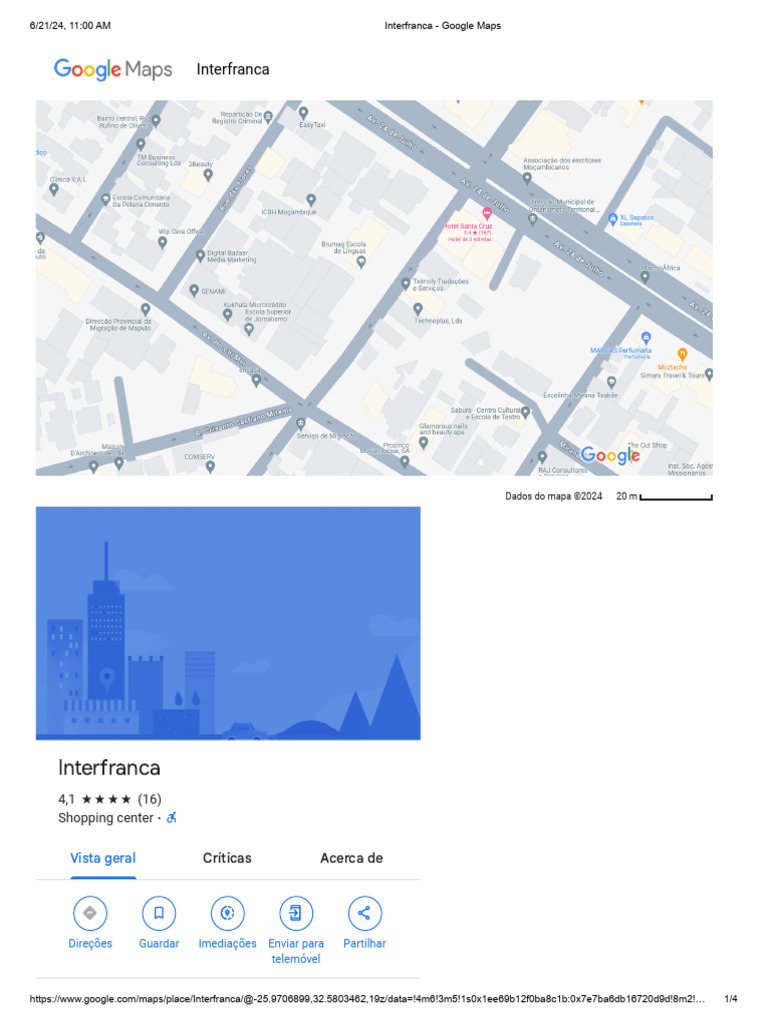The image size is (768, 1024).
Task: Select Glamorous nails and beauty spa pin
Action: (423, 443)
